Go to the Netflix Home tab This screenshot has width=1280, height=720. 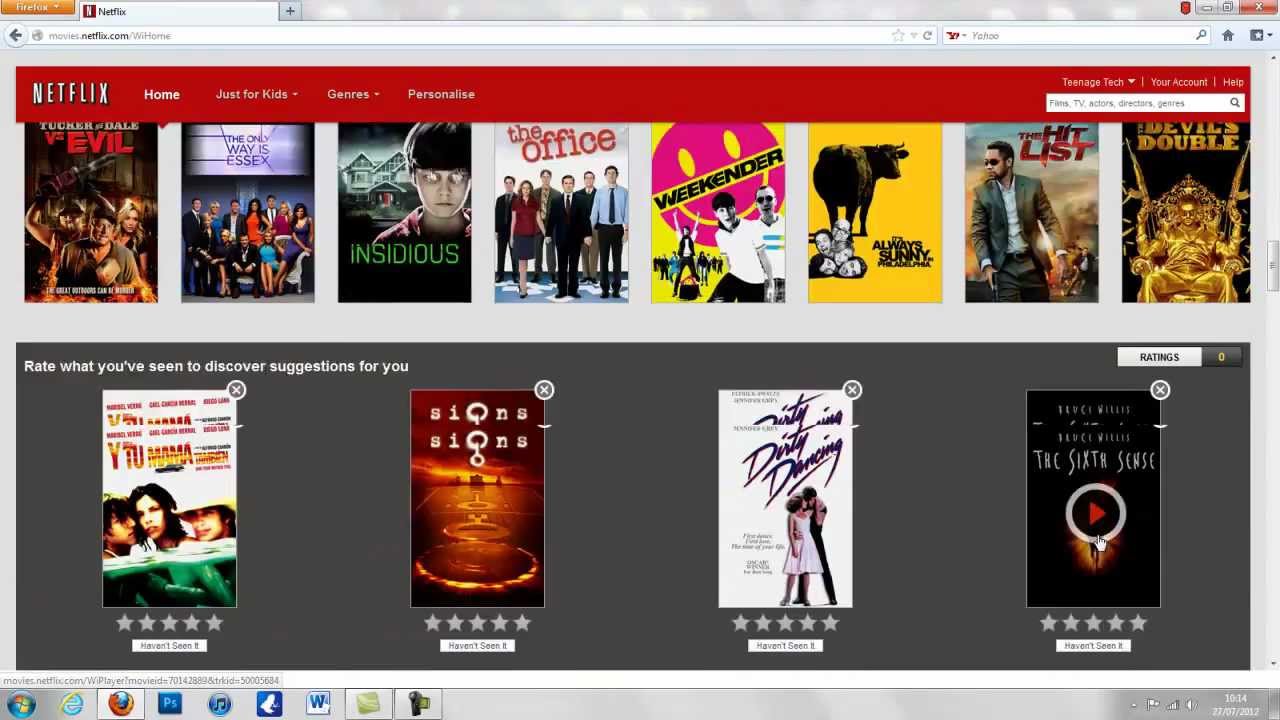point(161,94)
